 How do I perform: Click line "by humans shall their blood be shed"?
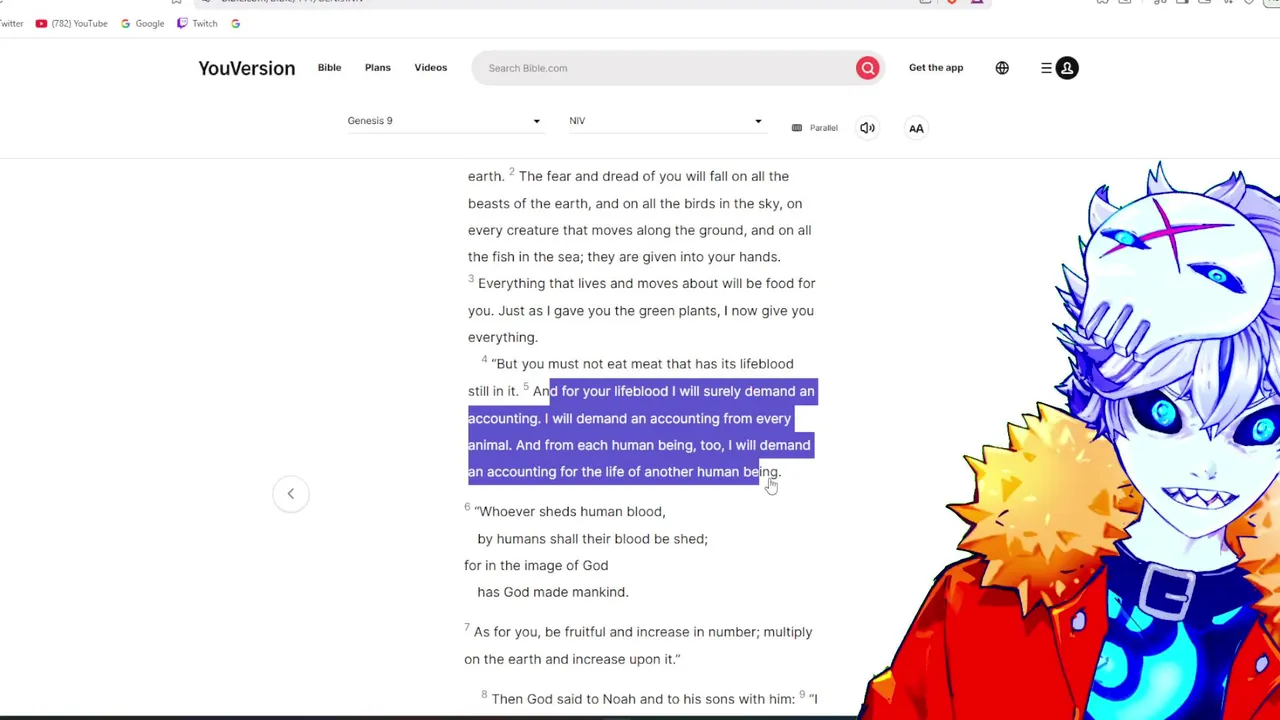(x=592, y=539)
